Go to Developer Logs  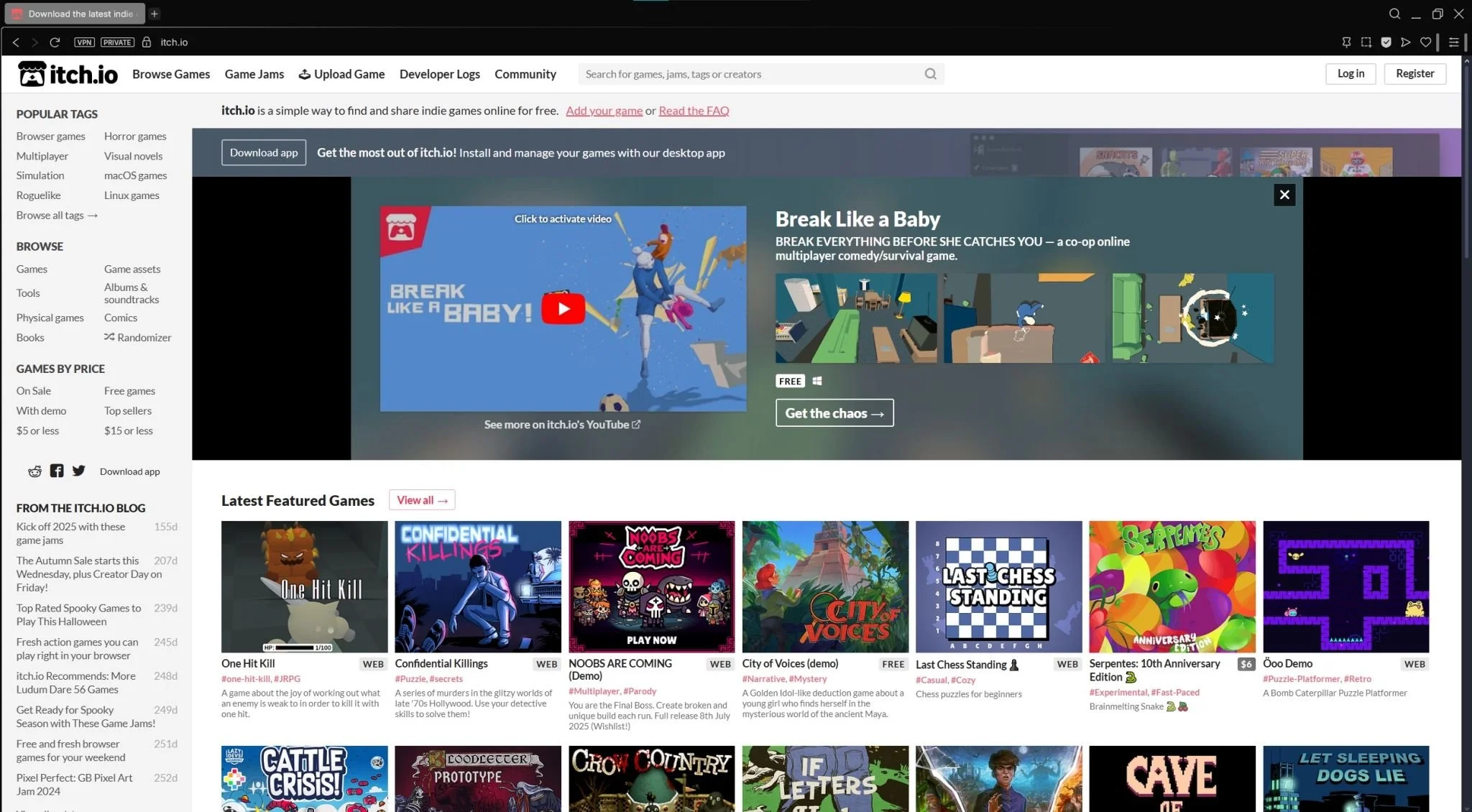coord(439,74)
